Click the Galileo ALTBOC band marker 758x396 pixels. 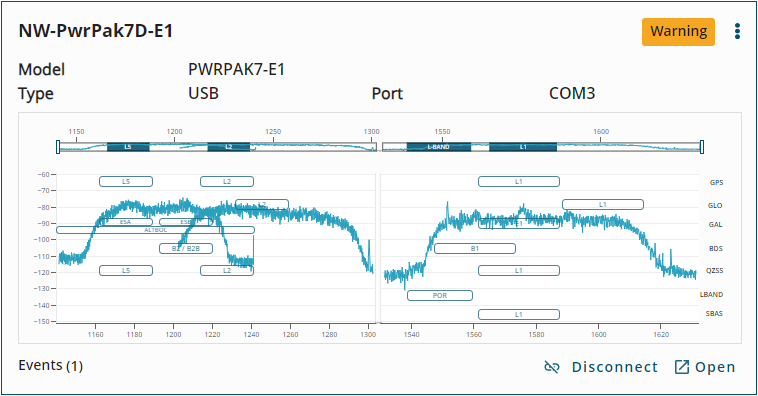pos(156,230)
